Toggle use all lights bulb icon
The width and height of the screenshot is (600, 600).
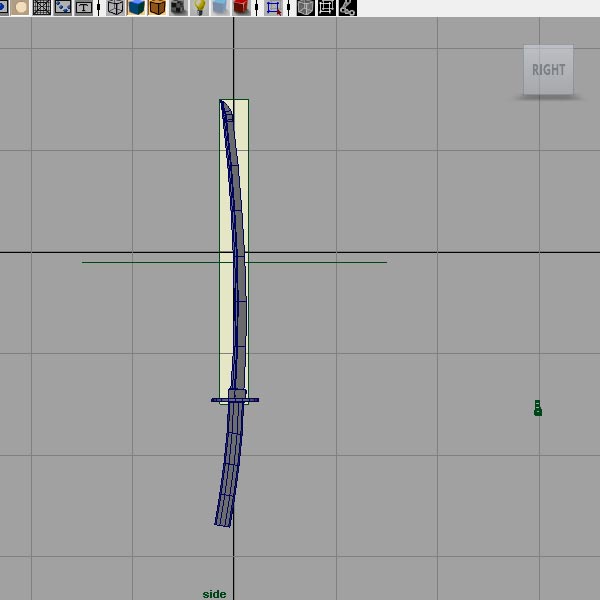point(199,7)
